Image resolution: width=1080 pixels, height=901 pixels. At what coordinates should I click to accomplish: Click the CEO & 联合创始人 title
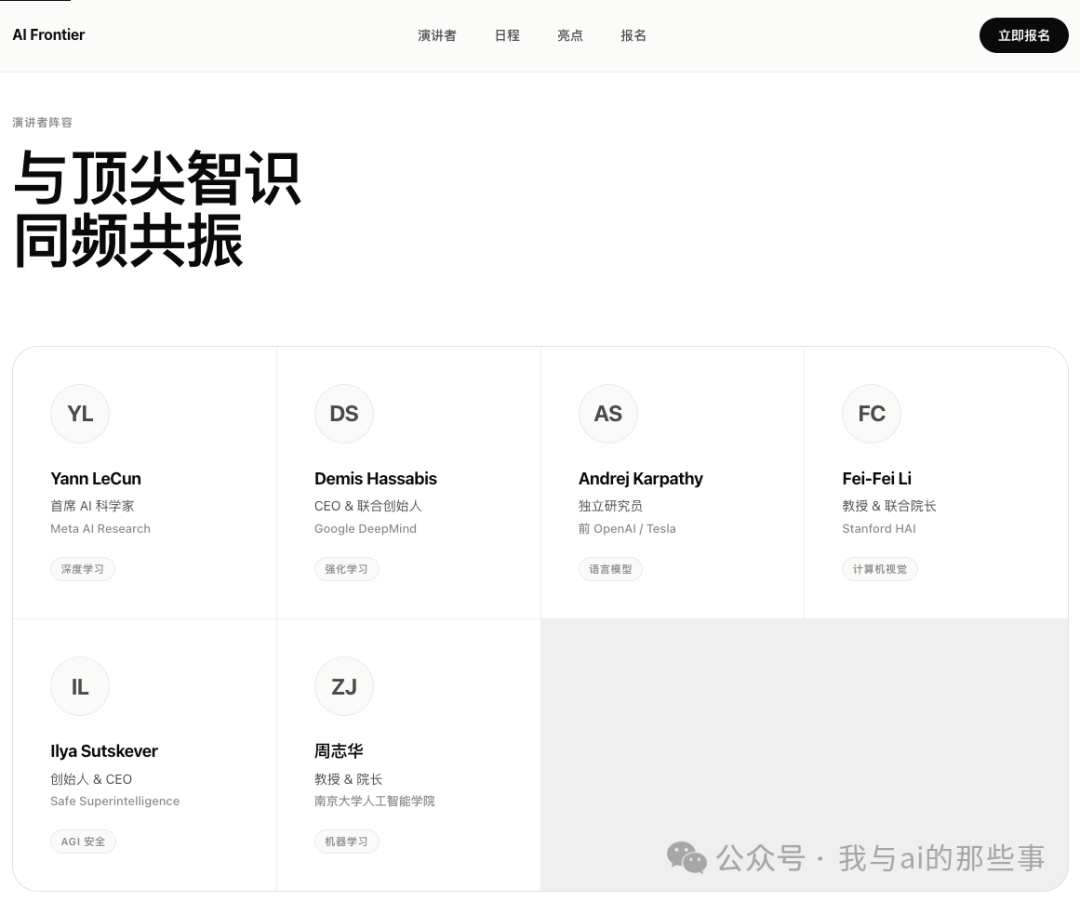368,506
